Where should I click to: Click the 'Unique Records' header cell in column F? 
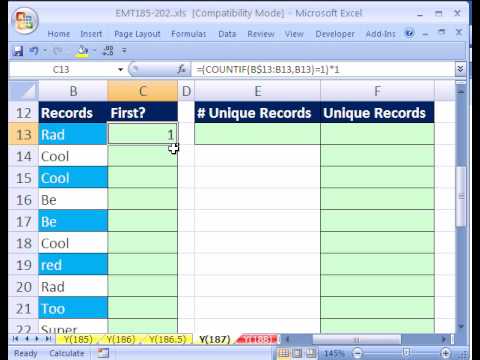pos(377,112)
